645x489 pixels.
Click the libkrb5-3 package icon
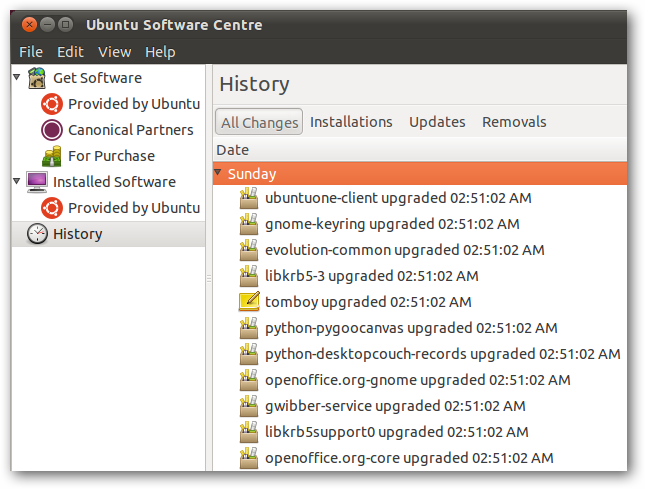249,276
